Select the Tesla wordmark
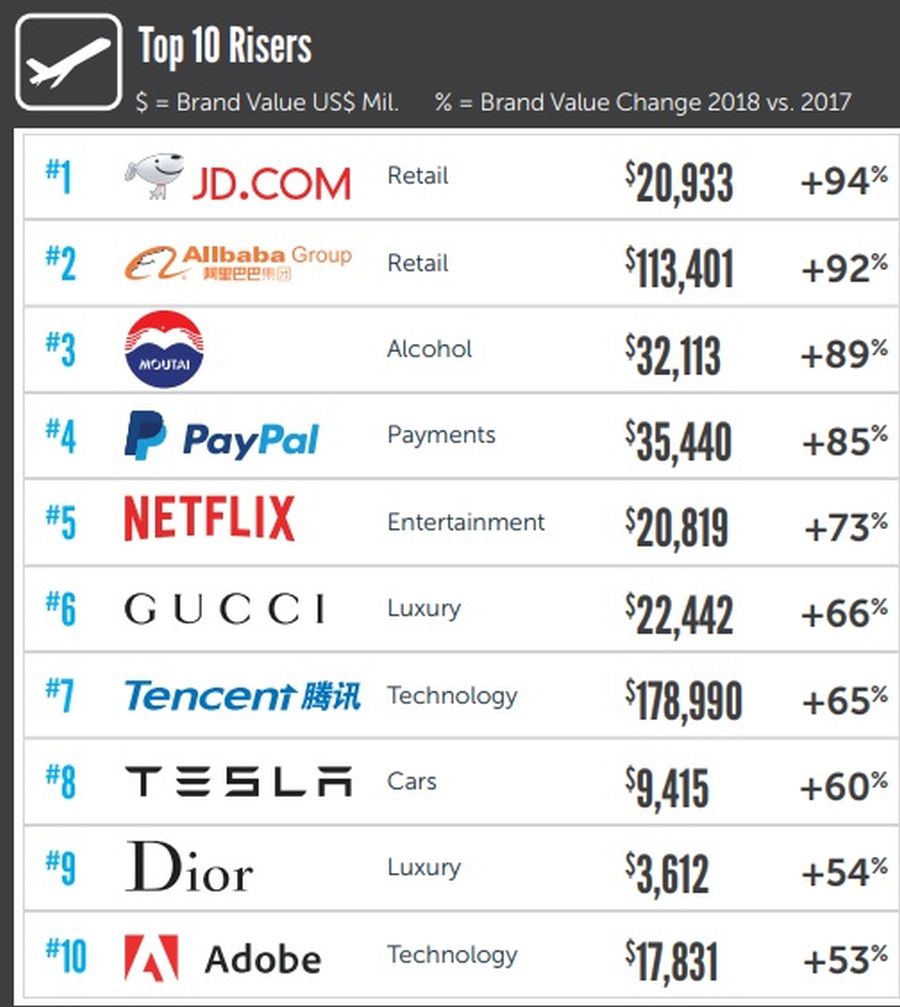 (238, 782)
